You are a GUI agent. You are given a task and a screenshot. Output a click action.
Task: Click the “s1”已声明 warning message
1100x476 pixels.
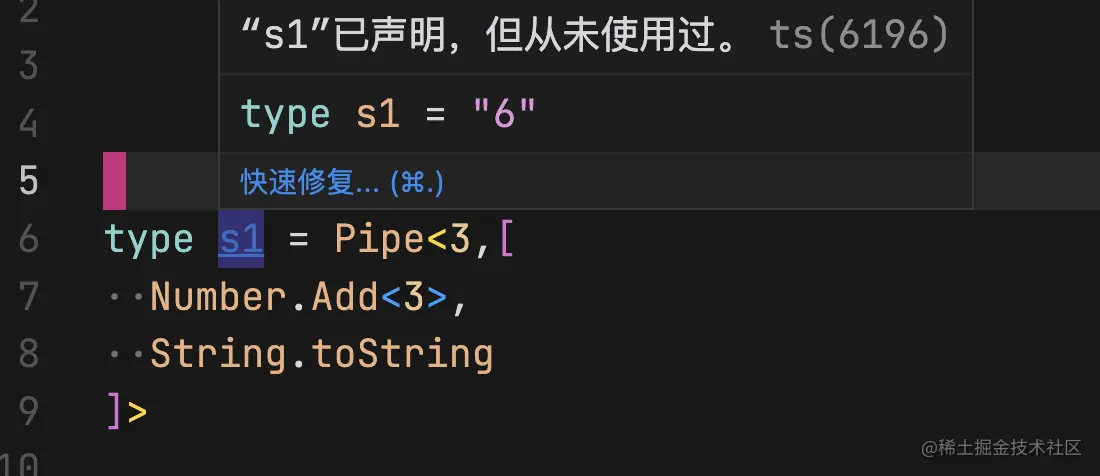click(x=487, y=35)
